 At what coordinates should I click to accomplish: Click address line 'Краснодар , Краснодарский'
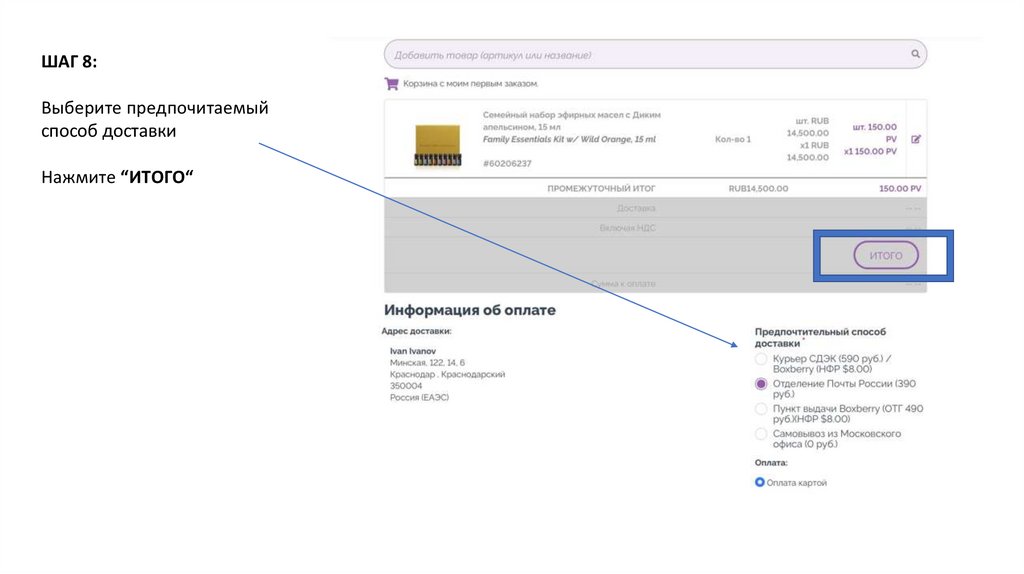pyautogui.click(x=447, y=374)
